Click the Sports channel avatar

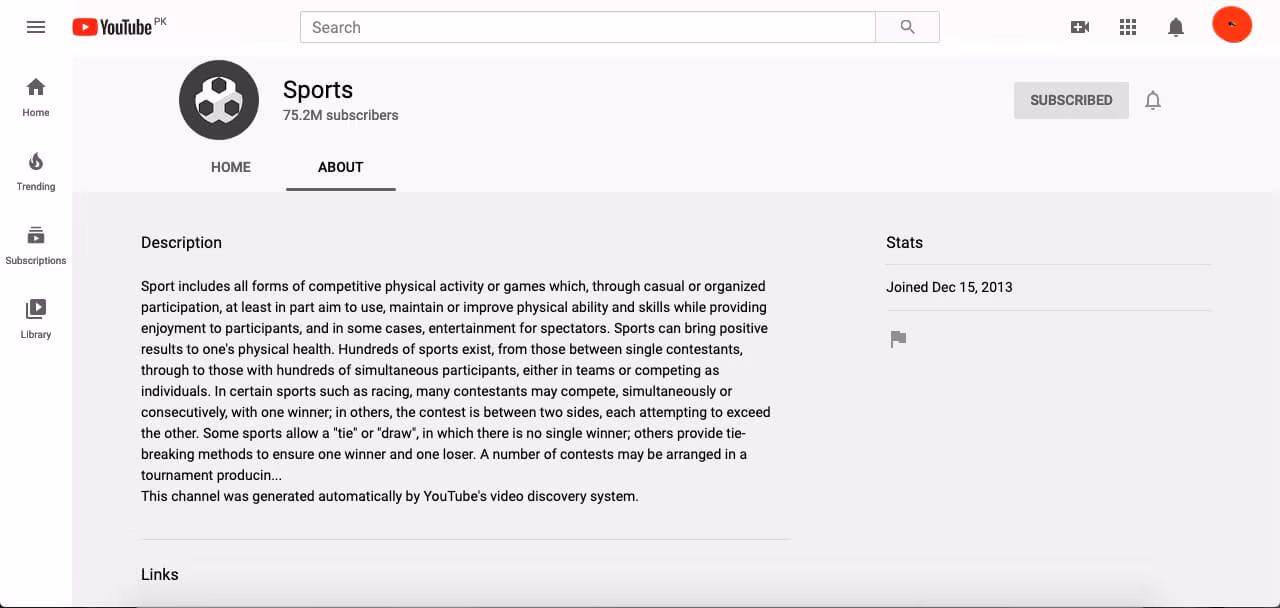point(219,100)
